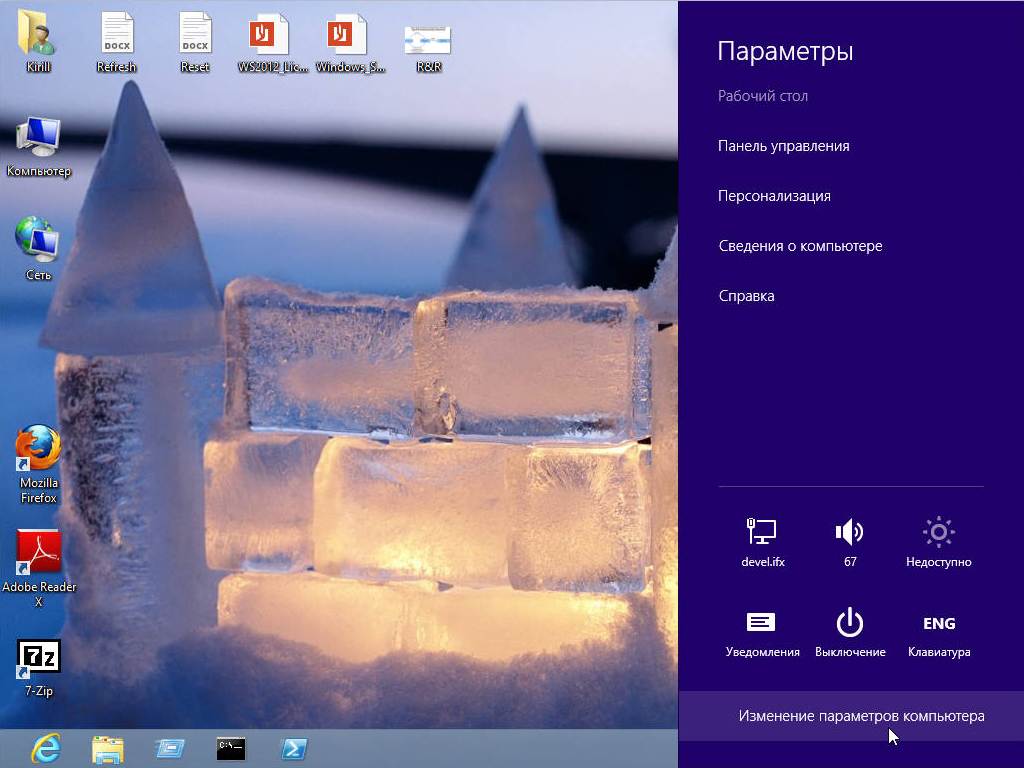Start Windows PowerShell from the taskbar

pos(293,748)
